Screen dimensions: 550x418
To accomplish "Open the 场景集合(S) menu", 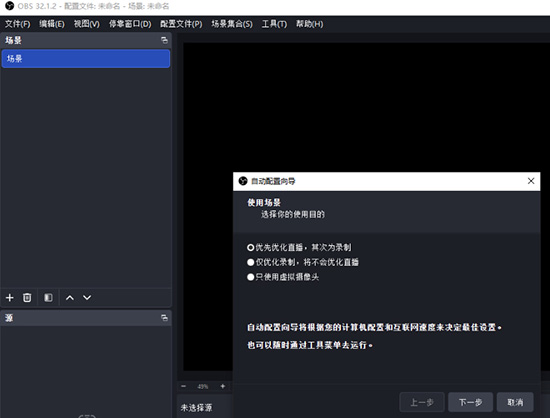I will pyautogui.click(x=232, y=24).
